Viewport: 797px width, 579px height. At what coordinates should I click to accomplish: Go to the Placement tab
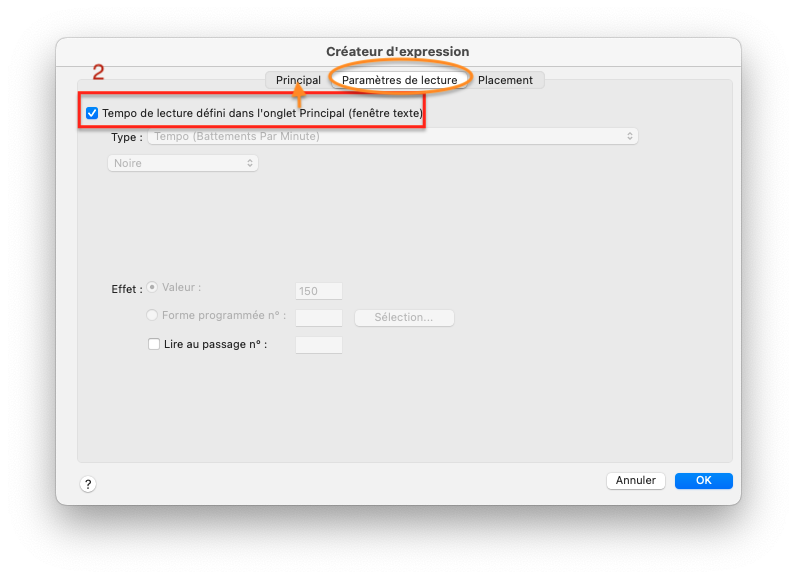505,80
